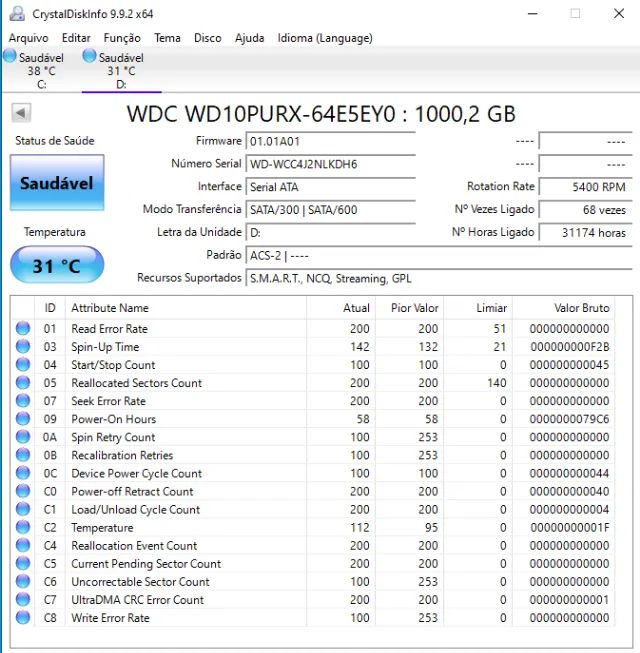640x653 pixels.
Task: Click the 31 °C temperature button
Action: [x=57, y=265]
